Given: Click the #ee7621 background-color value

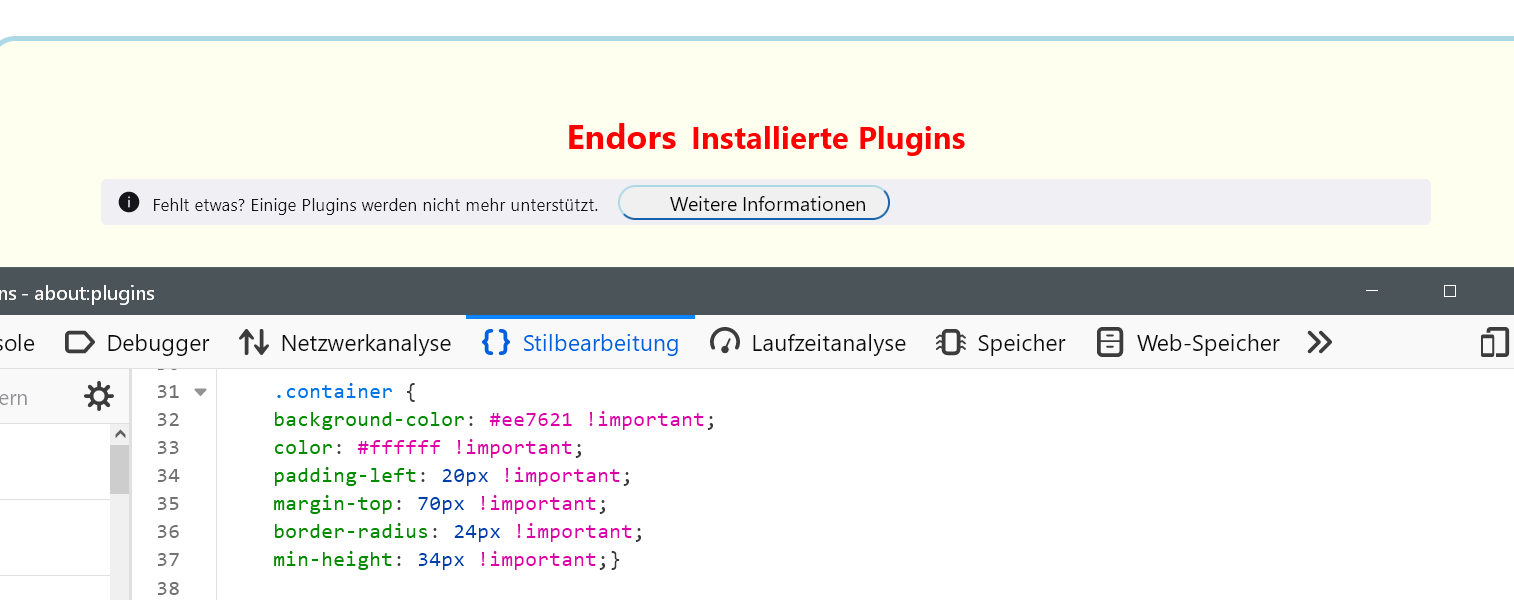Looking at the screenshot, I should (531, 419).
